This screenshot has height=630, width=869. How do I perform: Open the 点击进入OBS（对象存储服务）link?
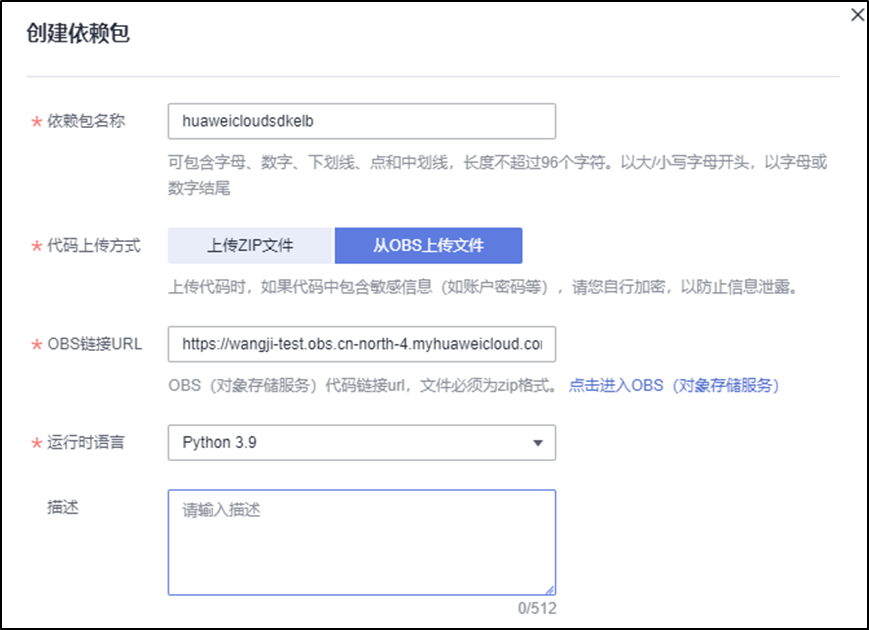click(673, 385)
